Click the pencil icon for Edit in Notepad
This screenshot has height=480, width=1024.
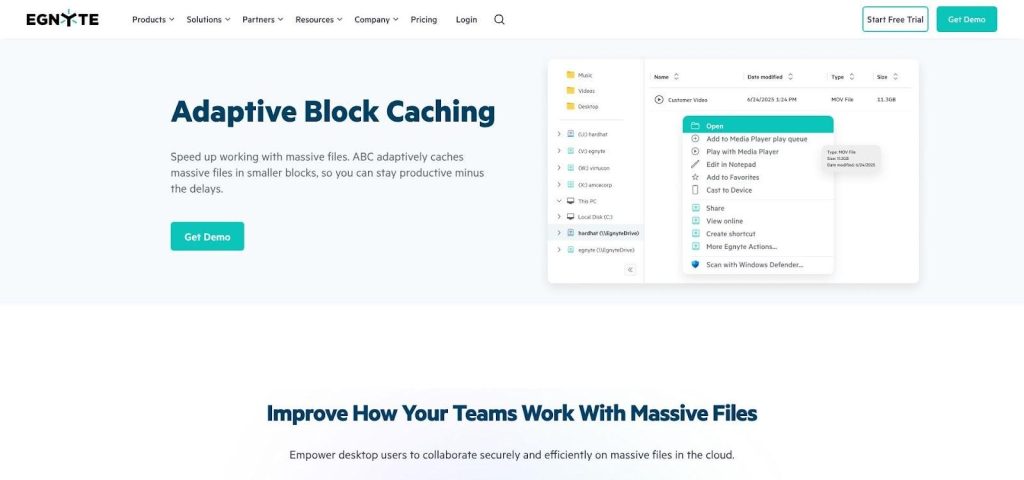(695, 164)
